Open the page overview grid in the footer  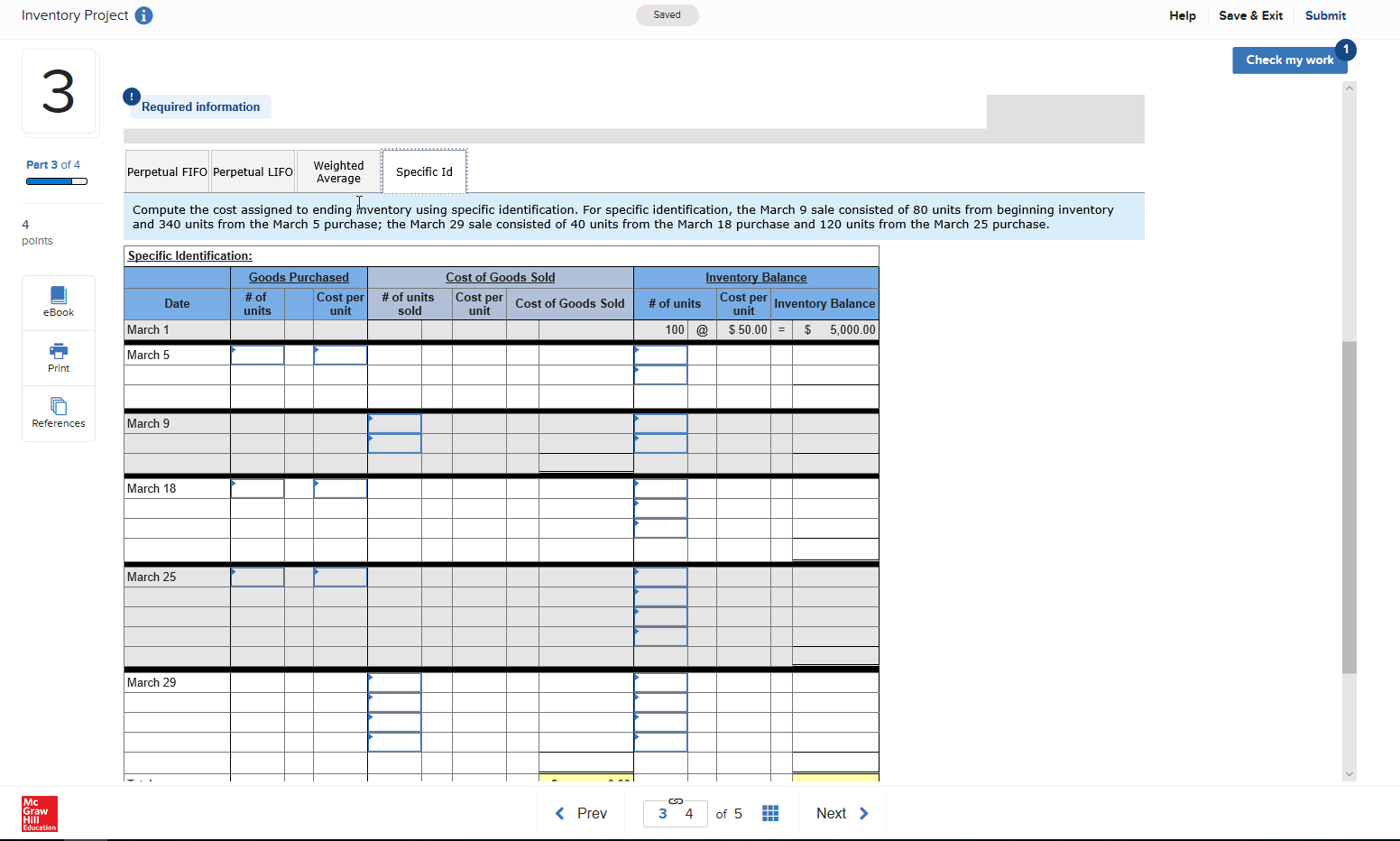pos(770,813)
